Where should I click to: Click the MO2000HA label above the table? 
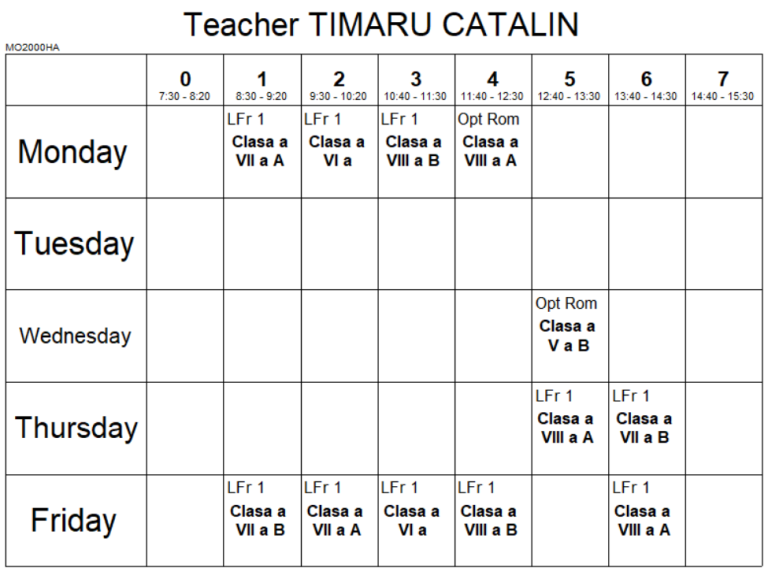click(32, 47)
